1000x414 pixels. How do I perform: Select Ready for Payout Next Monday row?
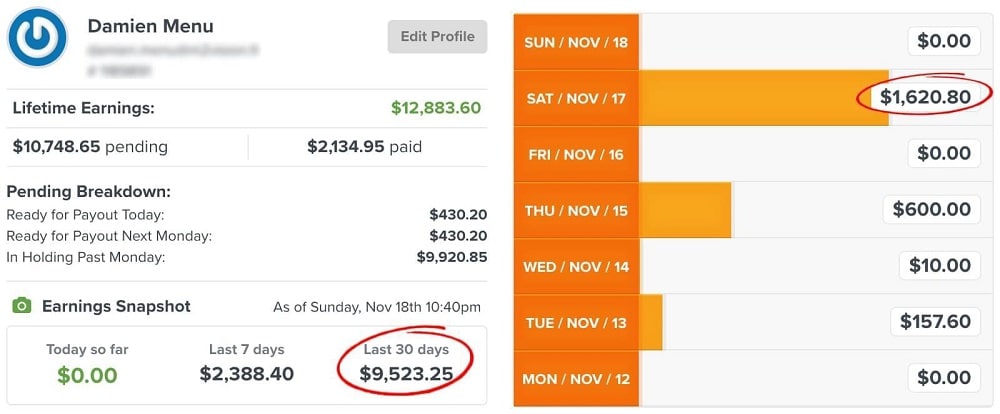(247, 236)
